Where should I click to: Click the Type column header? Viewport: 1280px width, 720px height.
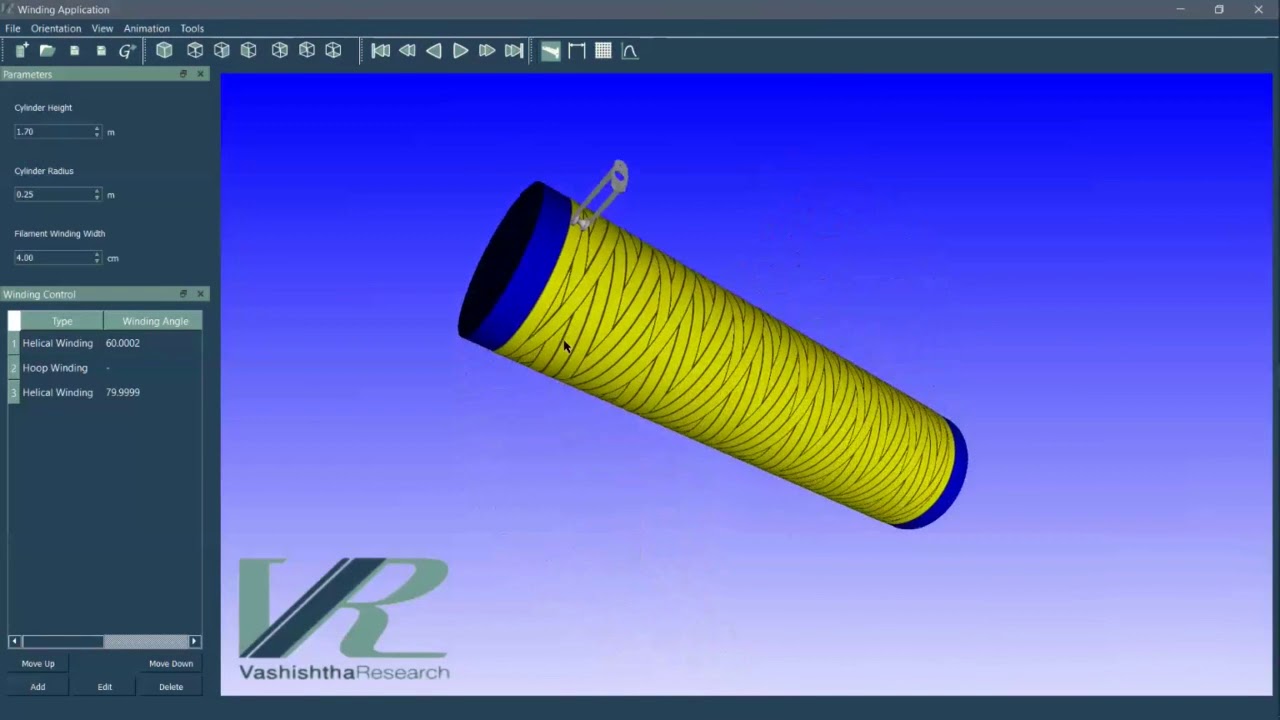[62, 321]
